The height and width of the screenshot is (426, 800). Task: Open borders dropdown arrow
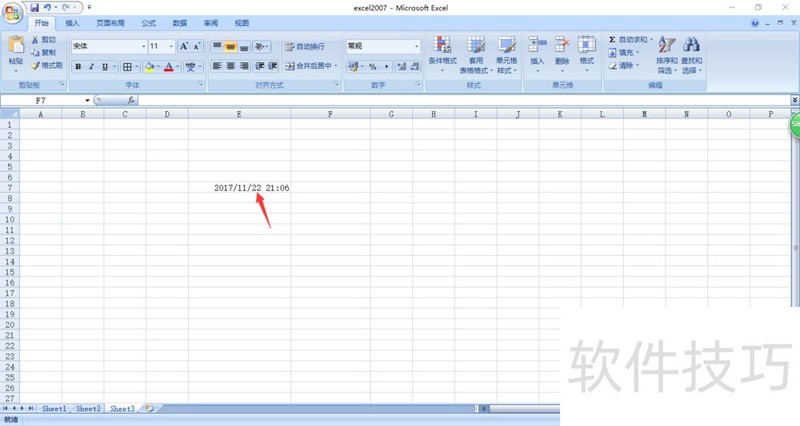(x=137, y=66)
